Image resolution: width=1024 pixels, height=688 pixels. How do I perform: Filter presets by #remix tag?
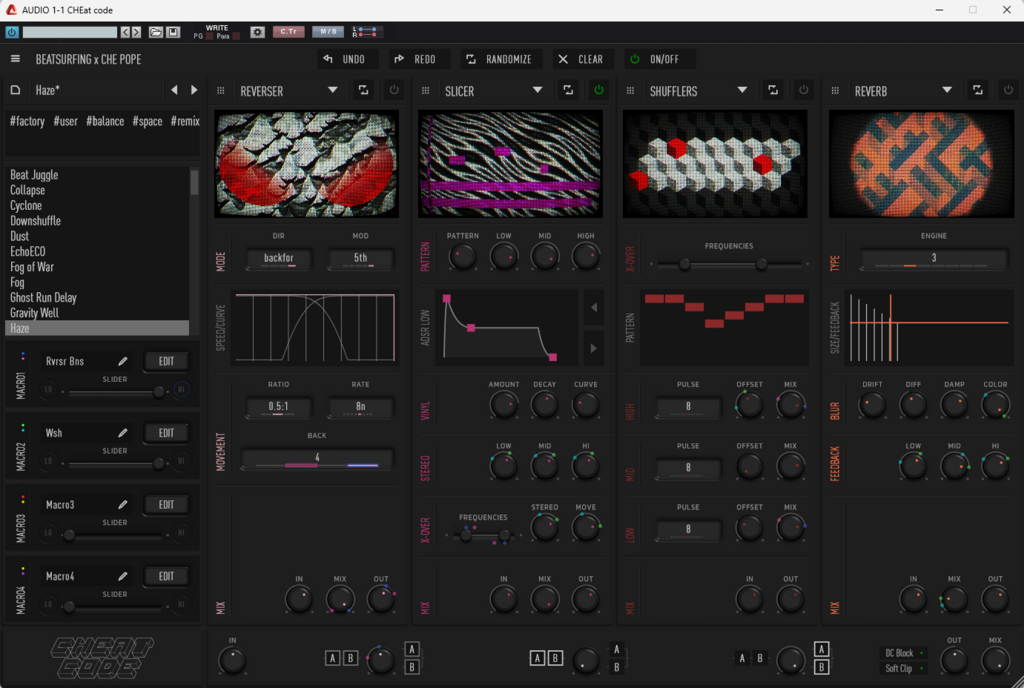[x=185, y=121]
